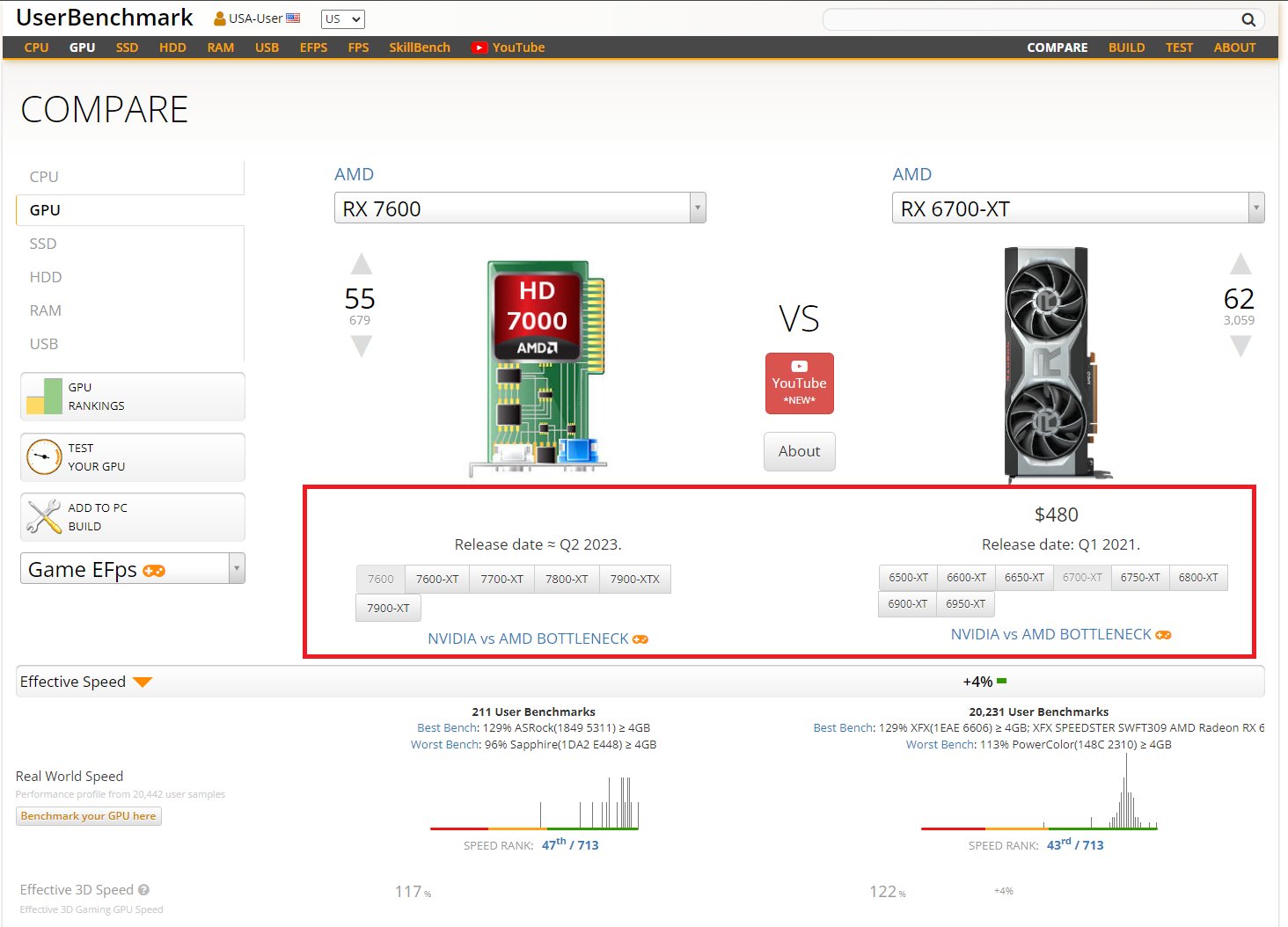This screenshot has height=927, width=1288.
Task: Click the search magnifier icon
Action: tap(1248, 19)
